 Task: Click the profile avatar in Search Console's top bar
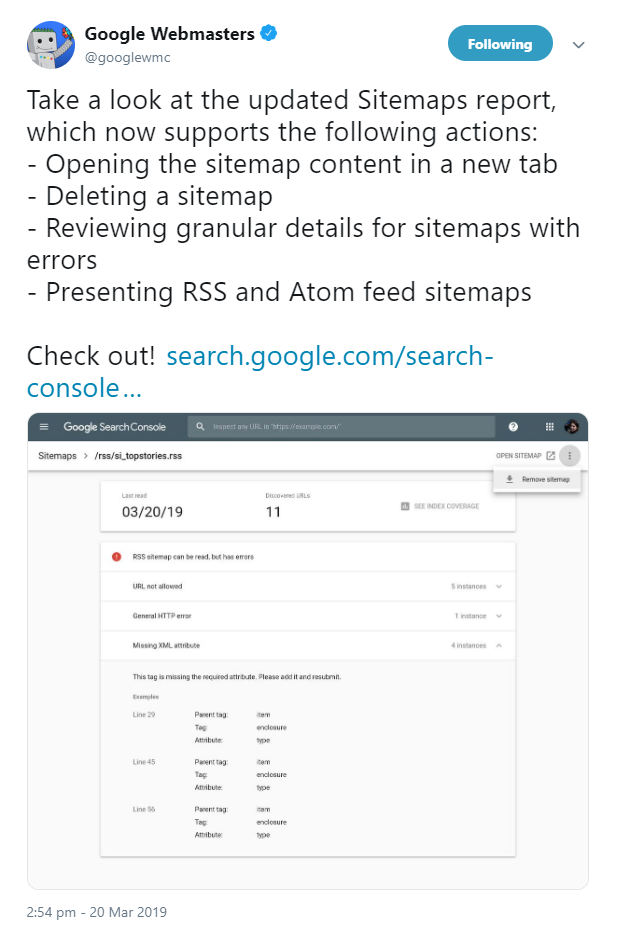pos(573,426)
